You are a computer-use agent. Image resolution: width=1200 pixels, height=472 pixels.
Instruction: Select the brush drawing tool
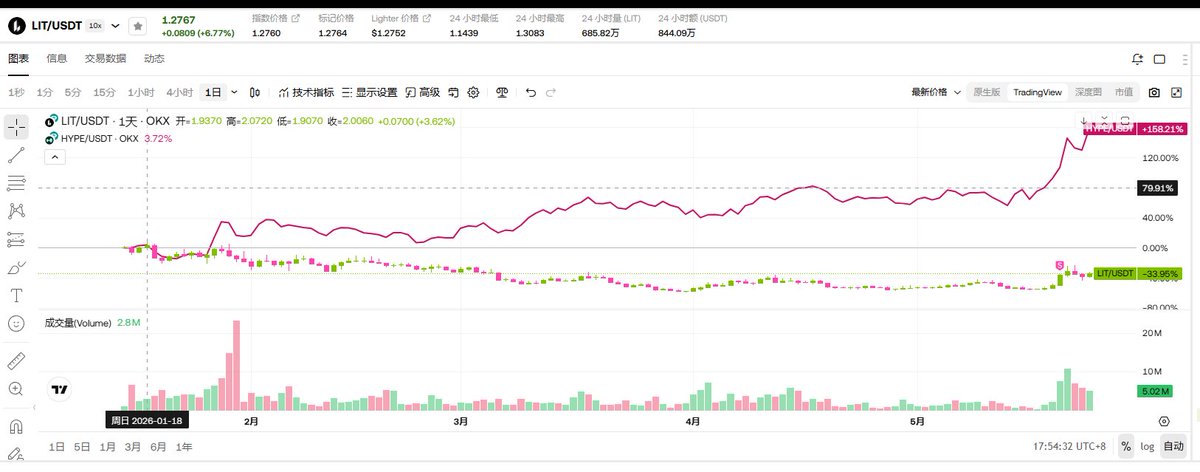[x=16, y=268]
